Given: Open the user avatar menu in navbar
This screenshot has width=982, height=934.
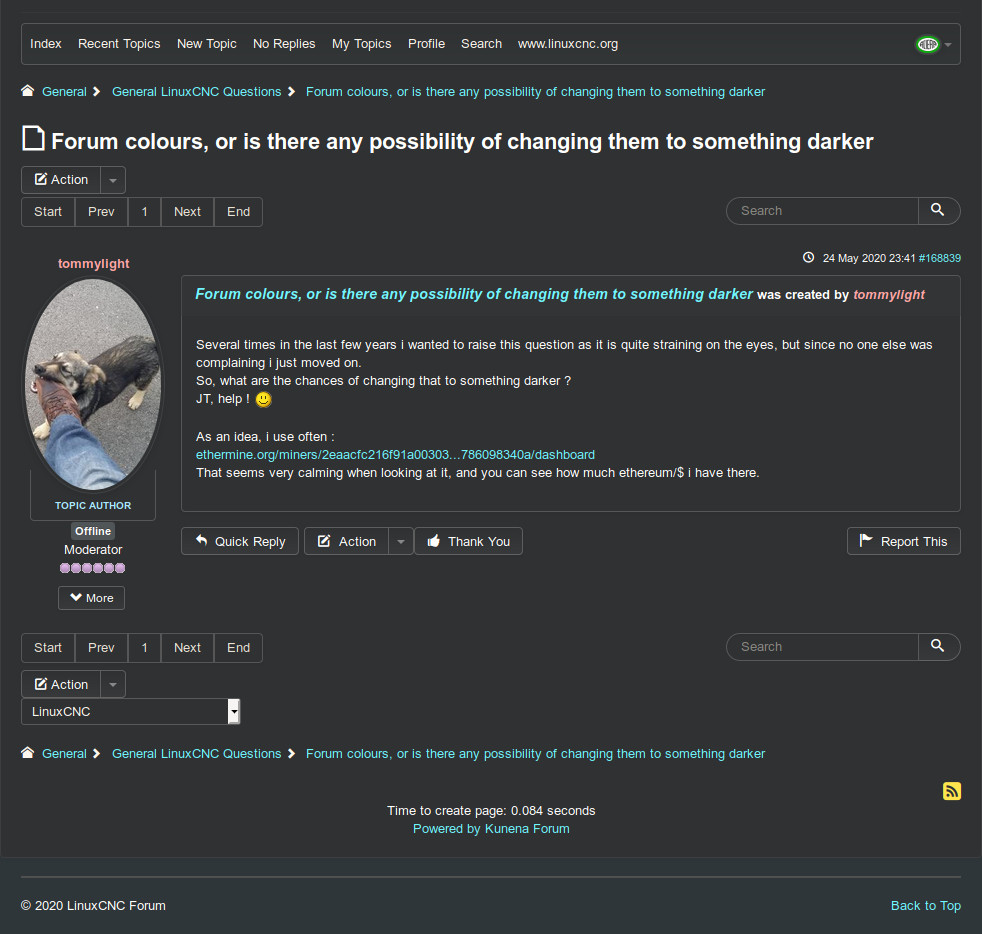Looking at the screenshot, I should point(934,44).
